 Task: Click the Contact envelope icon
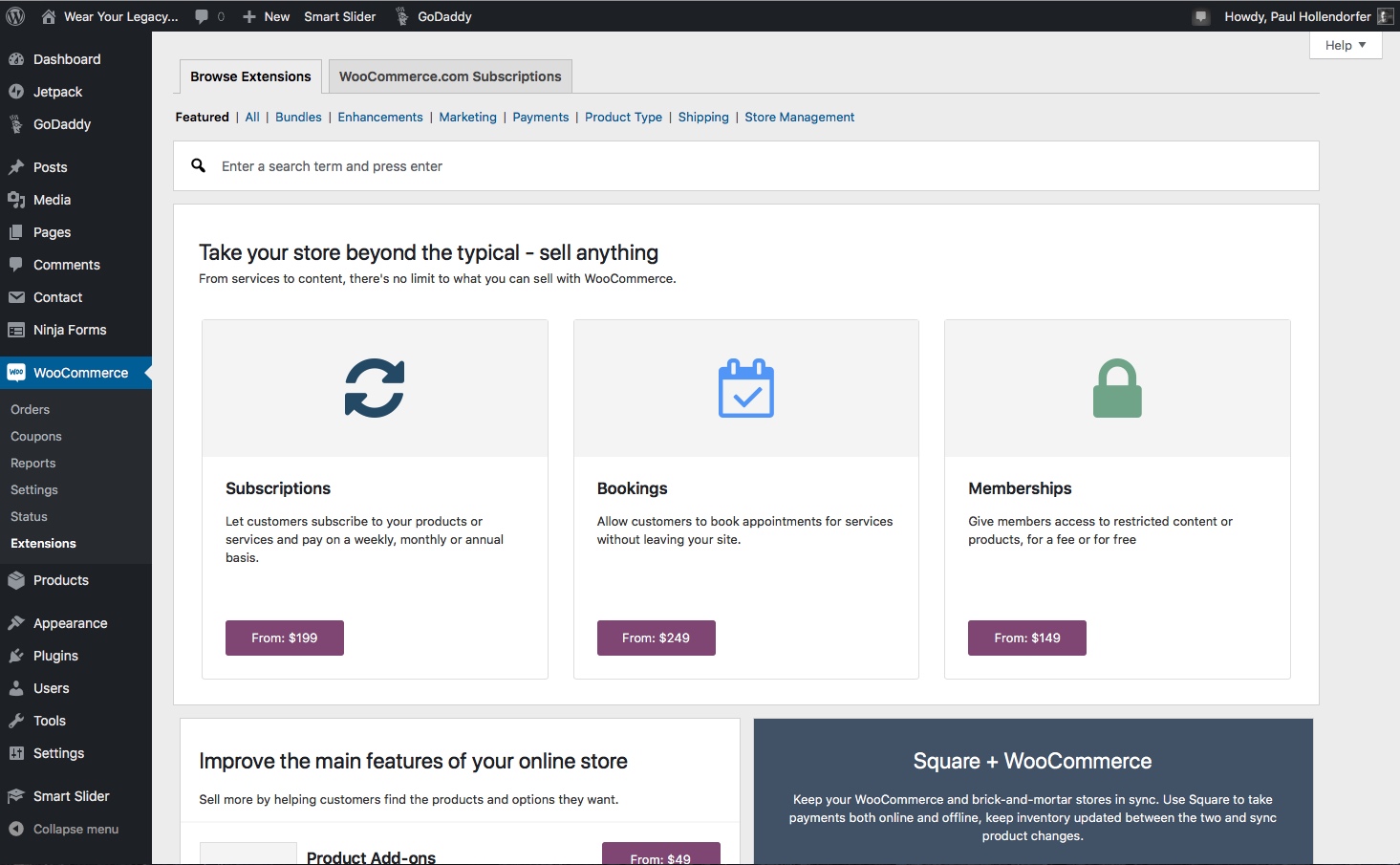coord(16,297)
